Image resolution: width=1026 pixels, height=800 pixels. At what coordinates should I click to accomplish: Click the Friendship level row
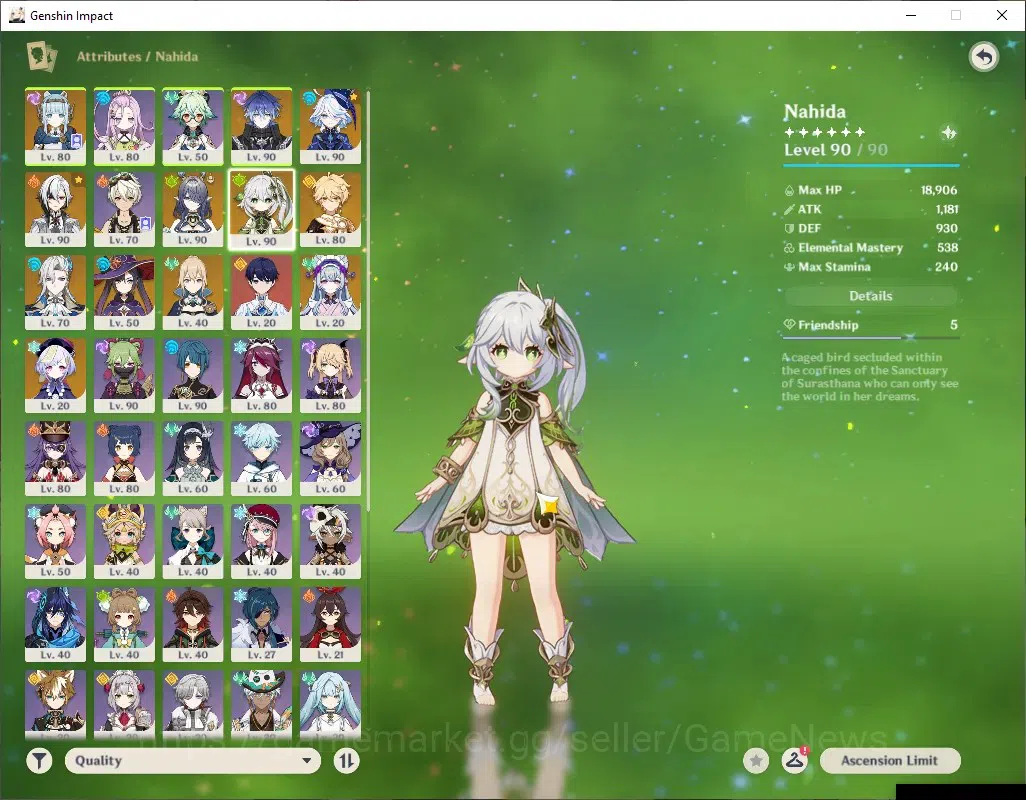(x=870, y=325)
